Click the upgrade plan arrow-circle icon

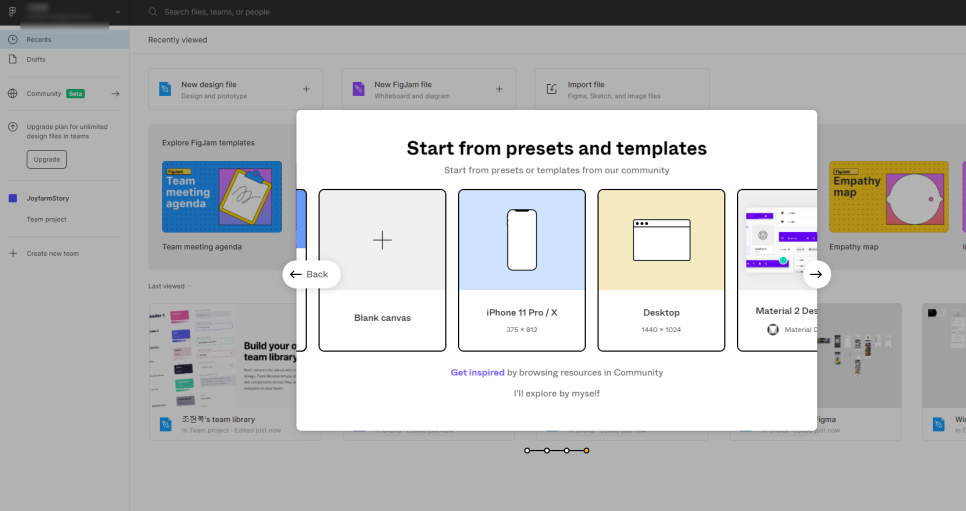[x=13, y=127]
